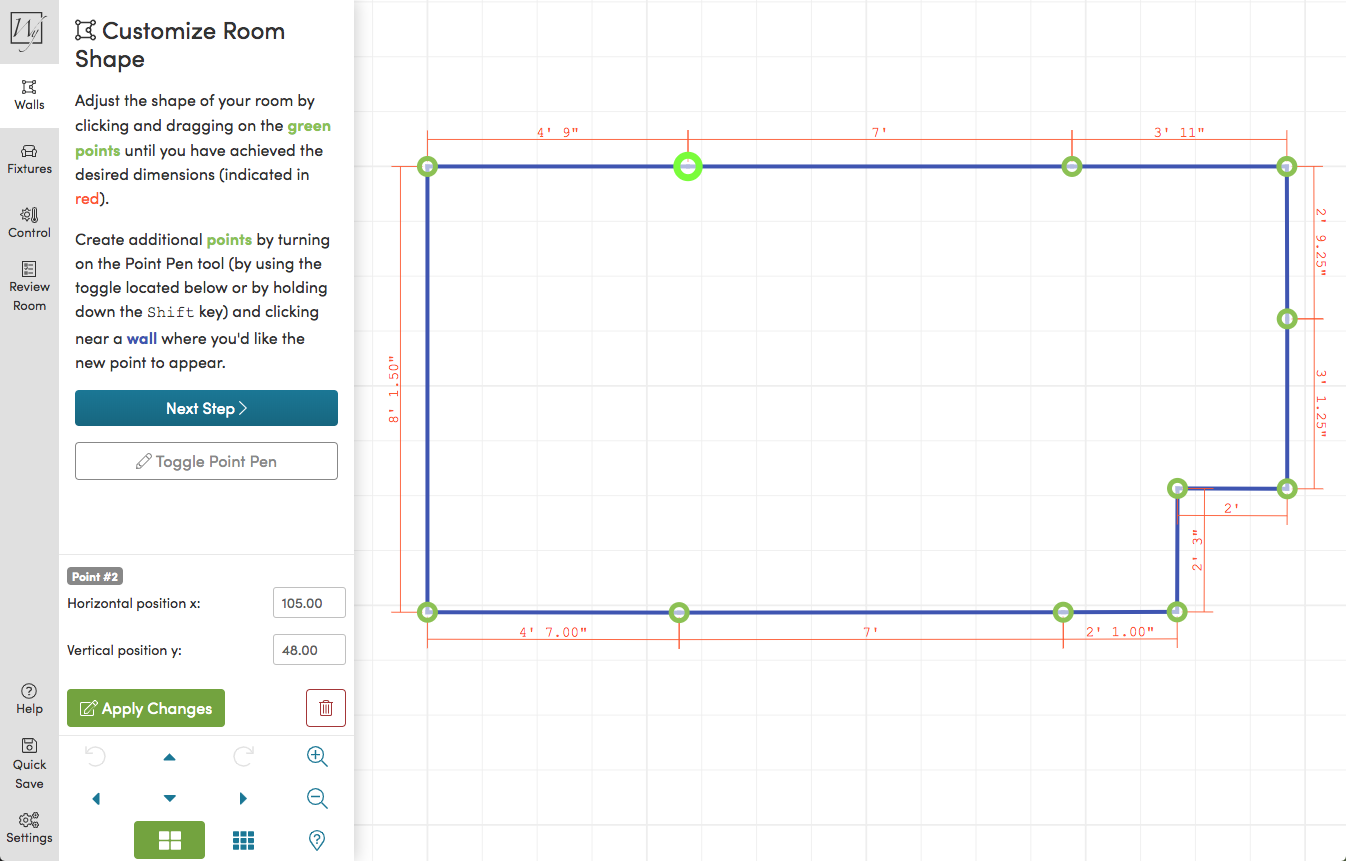Delete the selected point with trash icon
Image resolution: width=1346 pixels, height=861 pixels.
pyautogui.click(x=326, y=708)
